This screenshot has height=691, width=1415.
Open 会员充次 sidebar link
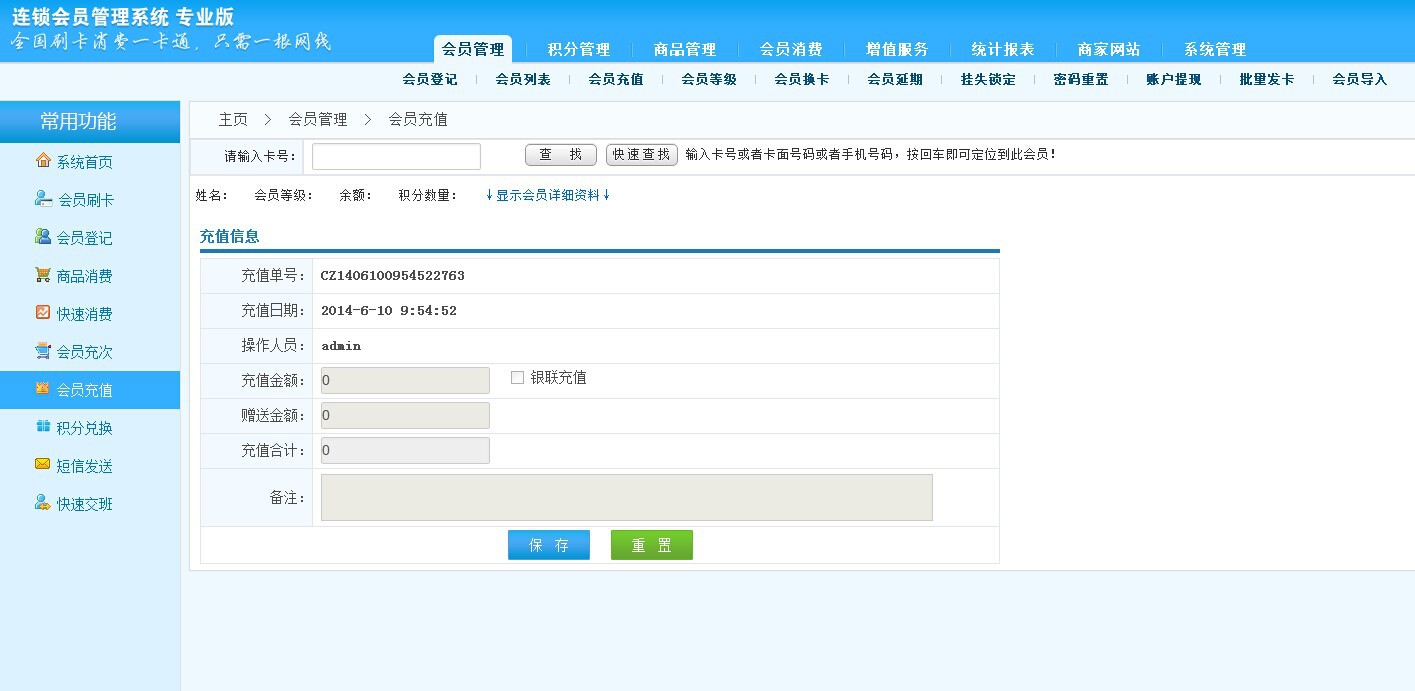point(85,352)
